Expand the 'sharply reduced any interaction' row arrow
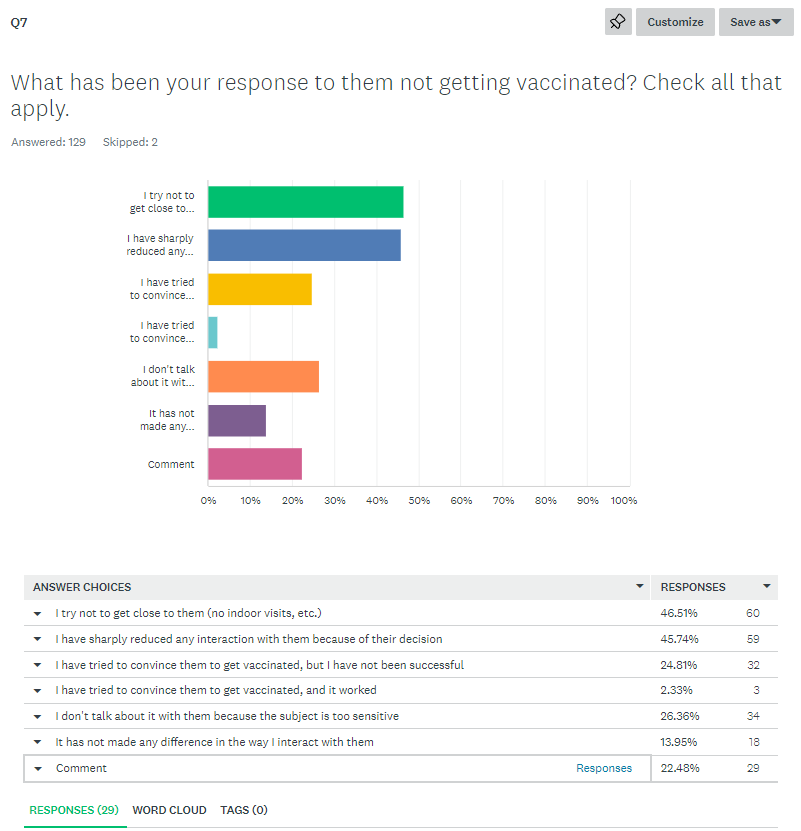This screenshot has height=831, width=801. tap(38, 639)
